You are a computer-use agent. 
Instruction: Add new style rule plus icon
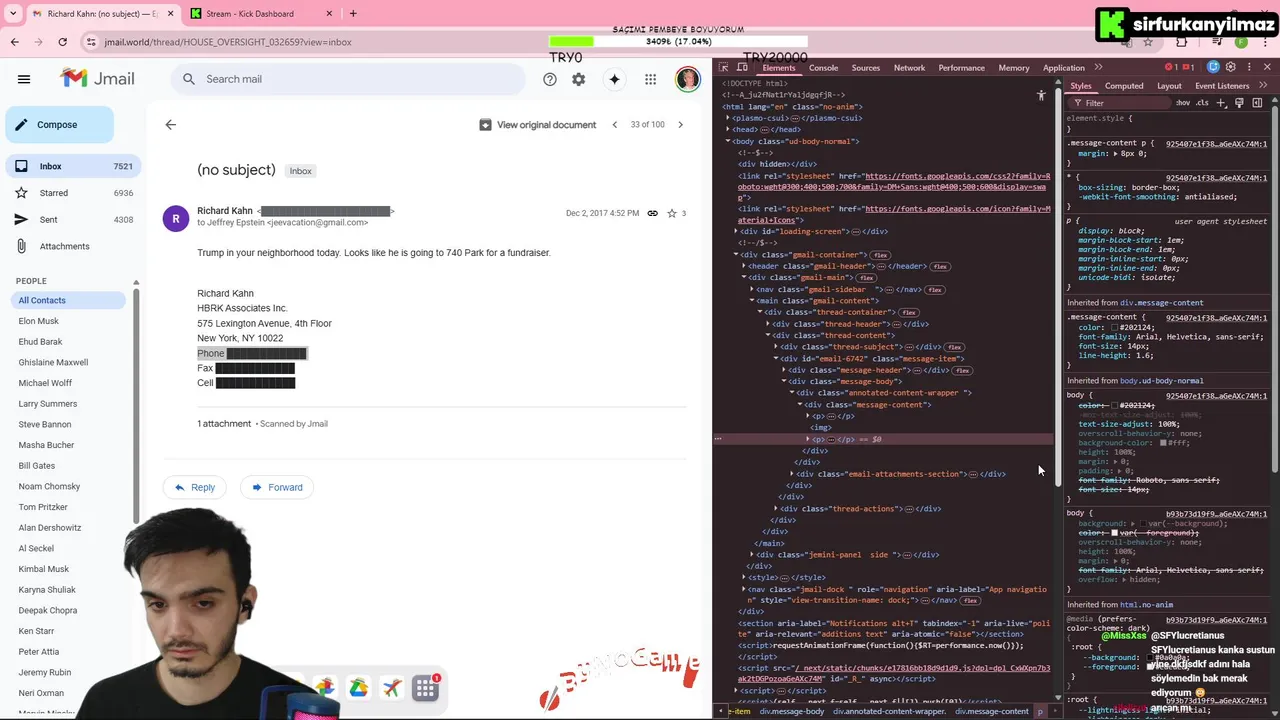1221,103
